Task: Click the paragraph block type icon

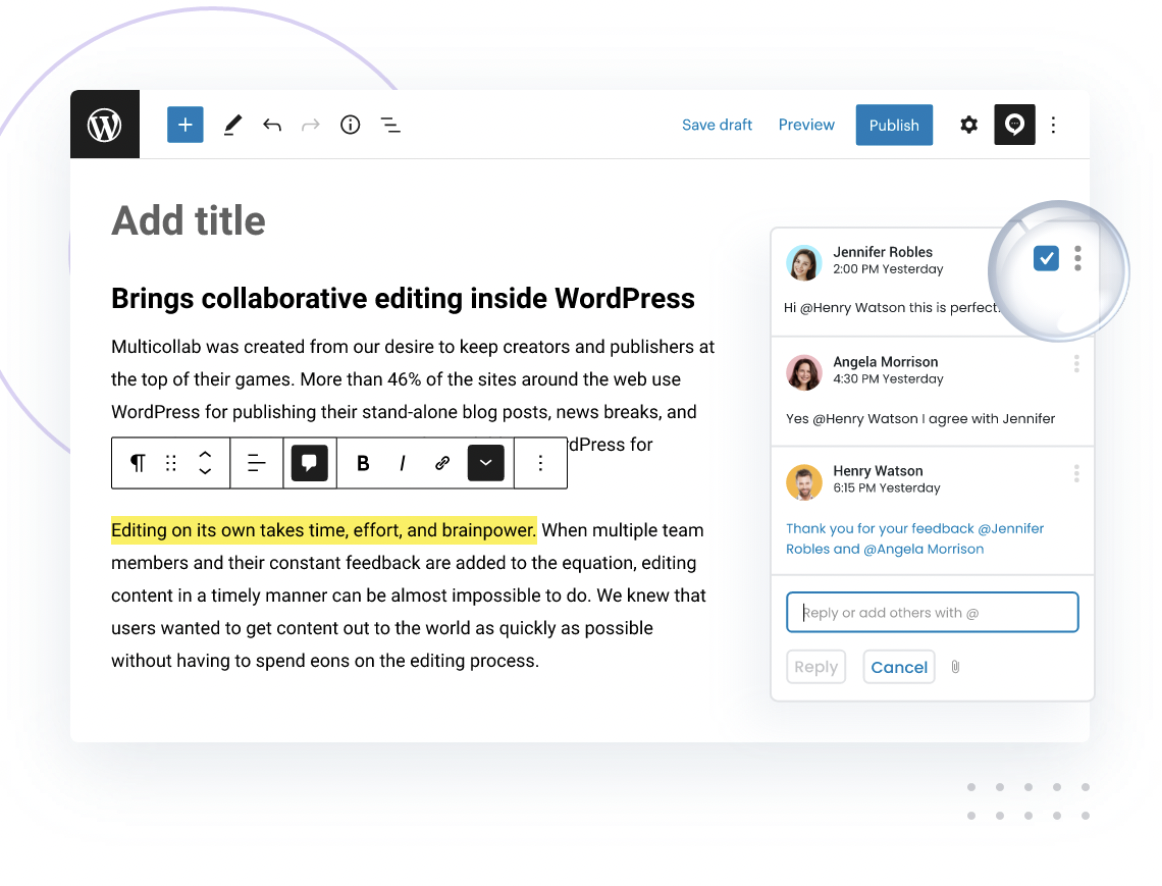Action: pyautogui.click(x=138, y=463)
